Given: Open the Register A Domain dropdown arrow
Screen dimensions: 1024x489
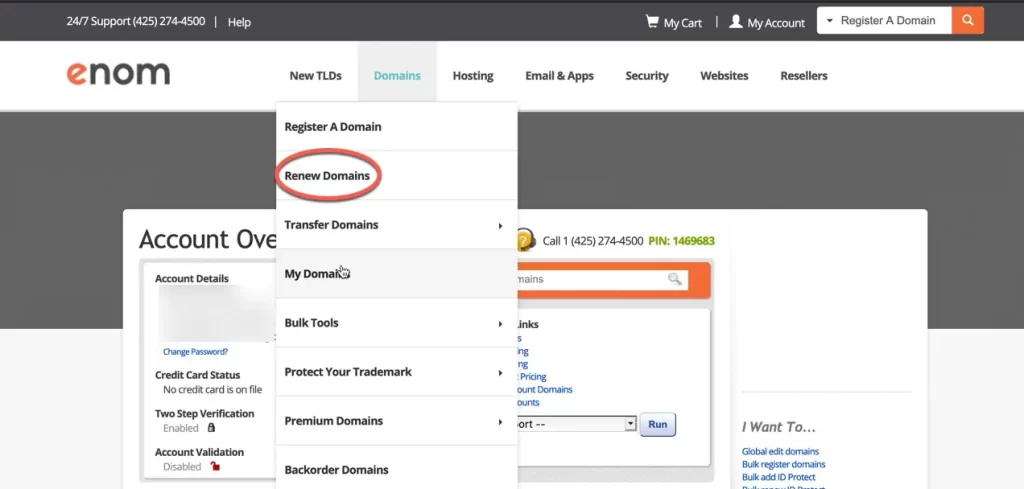Looking at the screenshot, I should pyautogui.click(x=830, y=21).
